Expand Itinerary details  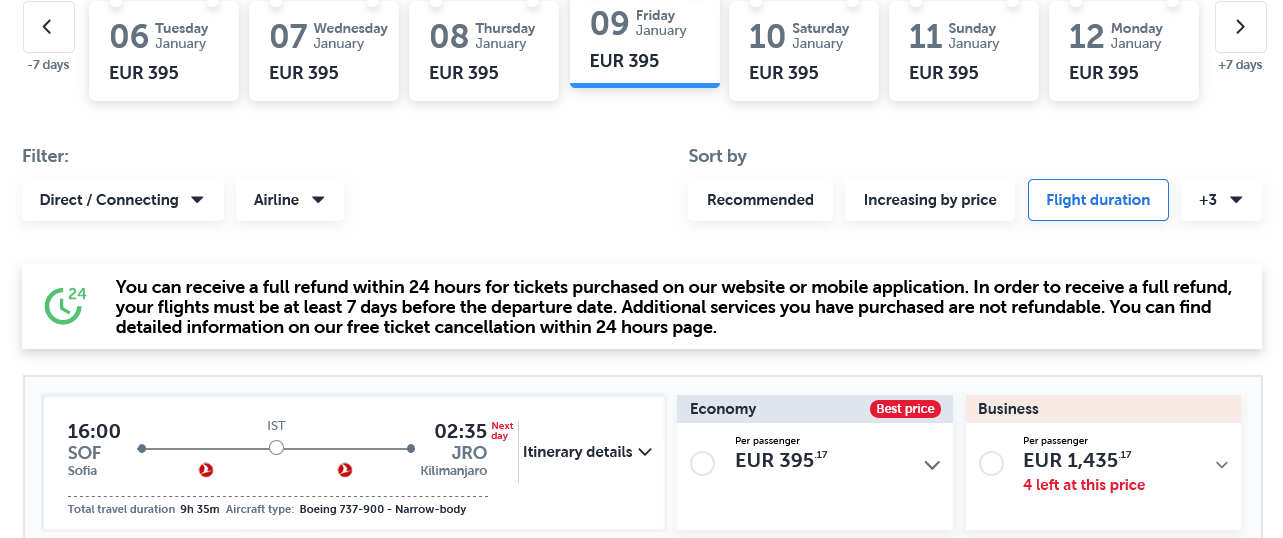point(587,452)
